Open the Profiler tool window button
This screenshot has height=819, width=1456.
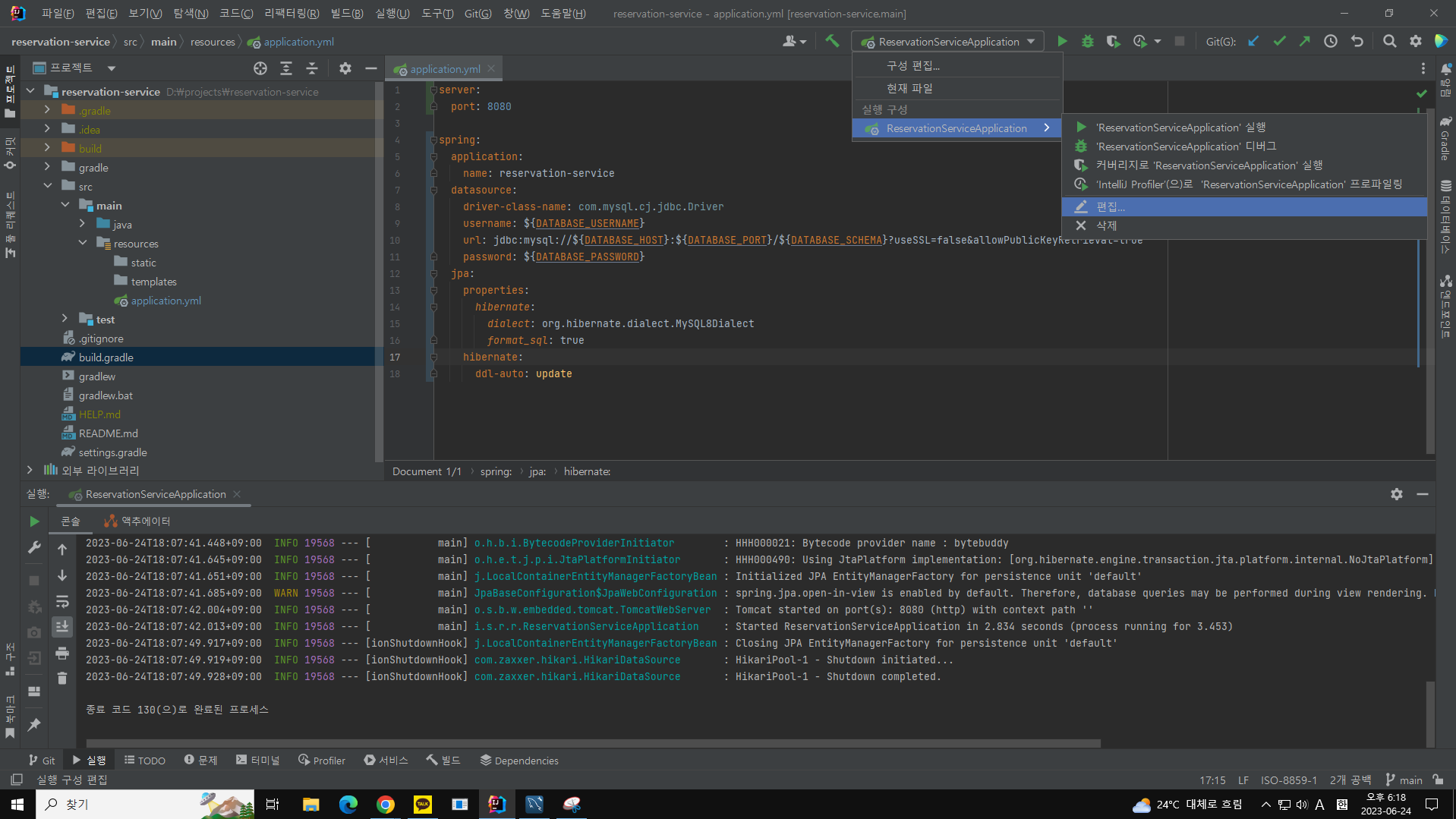(x=321, y=760)
